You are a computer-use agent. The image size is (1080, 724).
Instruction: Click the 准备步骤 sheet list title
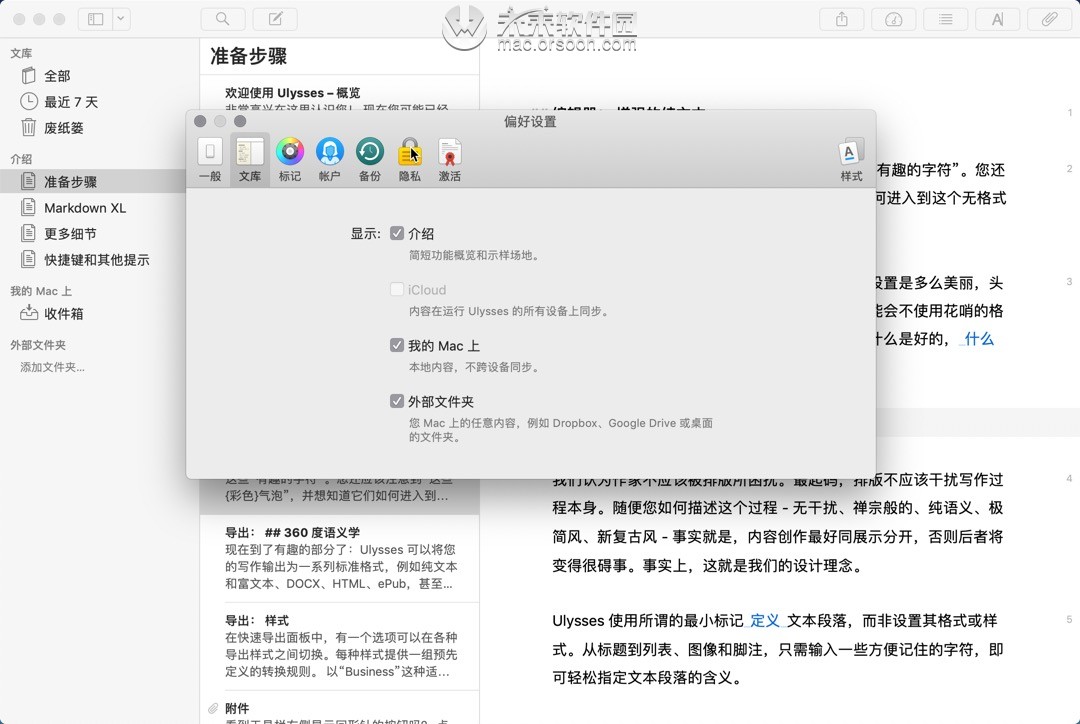click(249, 56)
